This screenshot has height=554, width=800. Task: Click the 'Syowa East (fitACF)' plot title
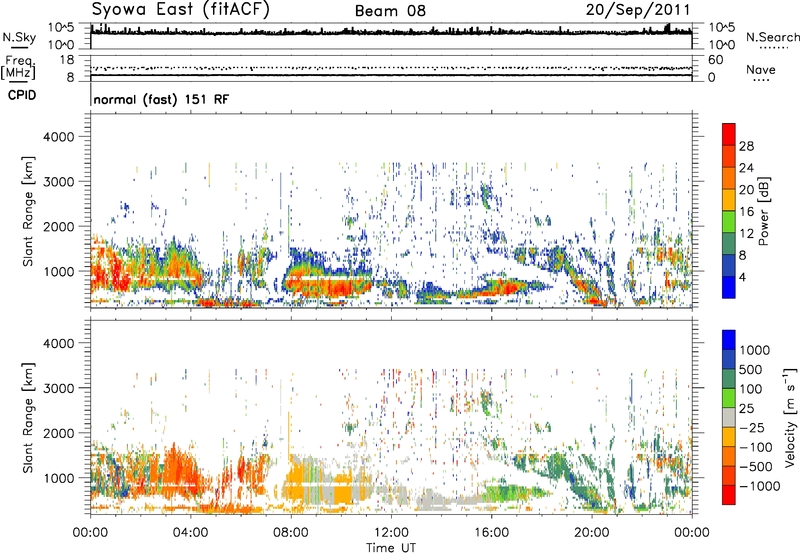tap(180, 10)
